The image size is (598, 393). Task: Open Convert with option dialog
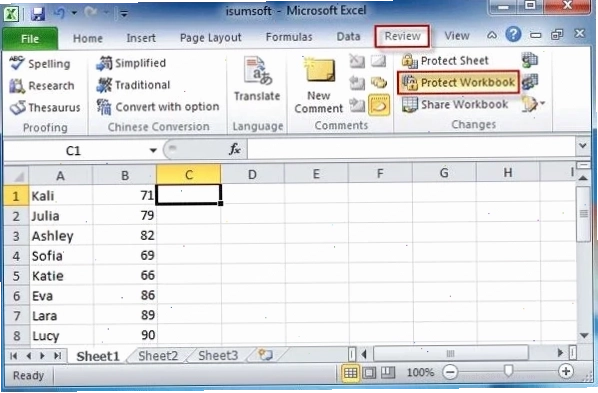pos(158,107)
